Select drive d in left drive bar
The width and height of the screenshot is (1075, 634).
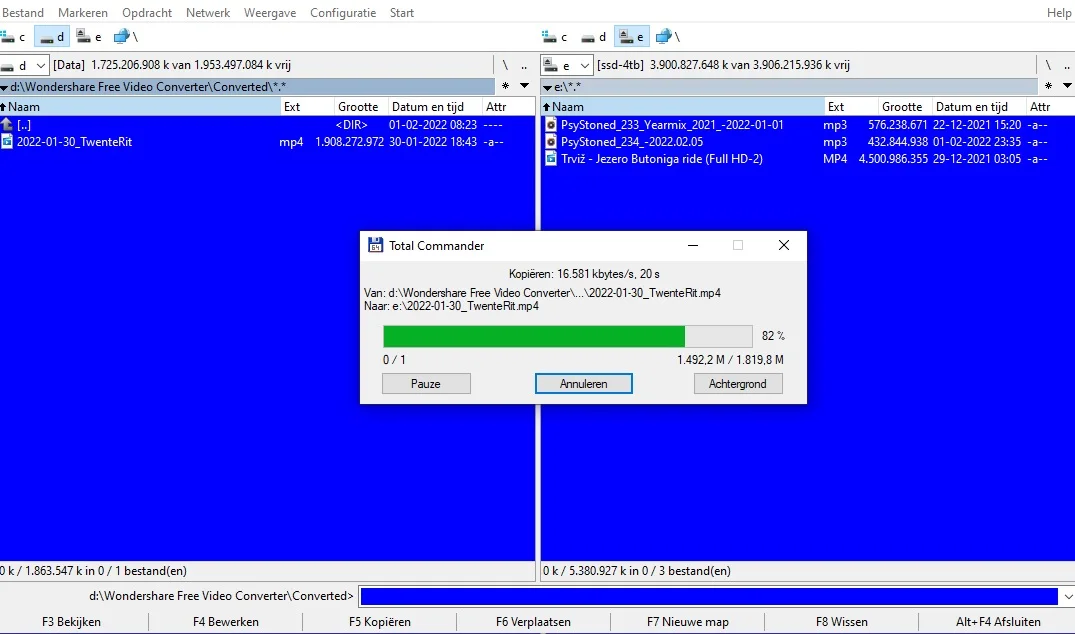(x=51, y=37)
